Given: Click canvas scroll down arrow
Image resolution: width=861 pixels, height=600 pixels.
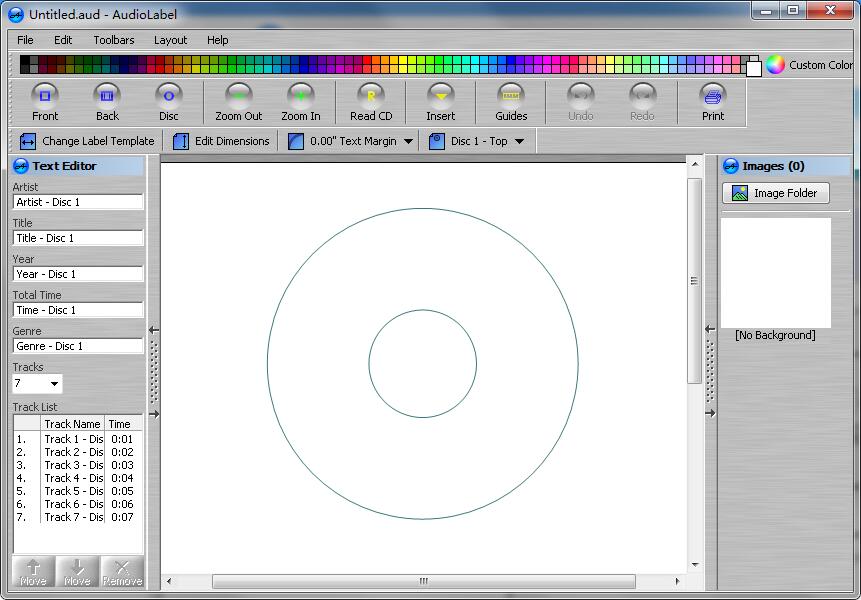Looking at the screenshot, I should [695, 564].
